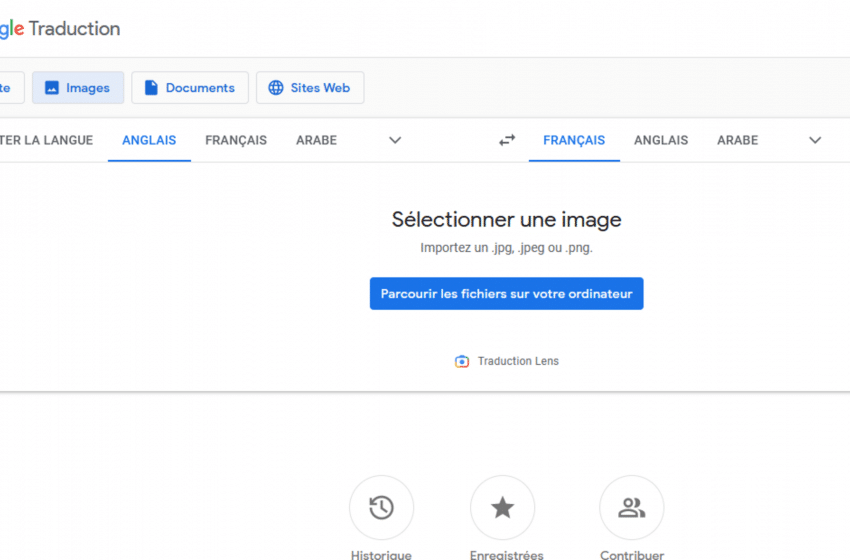850x560 pixels.
Task: Click the Google Lens camera icon
Action: click(x=462, y=362)
